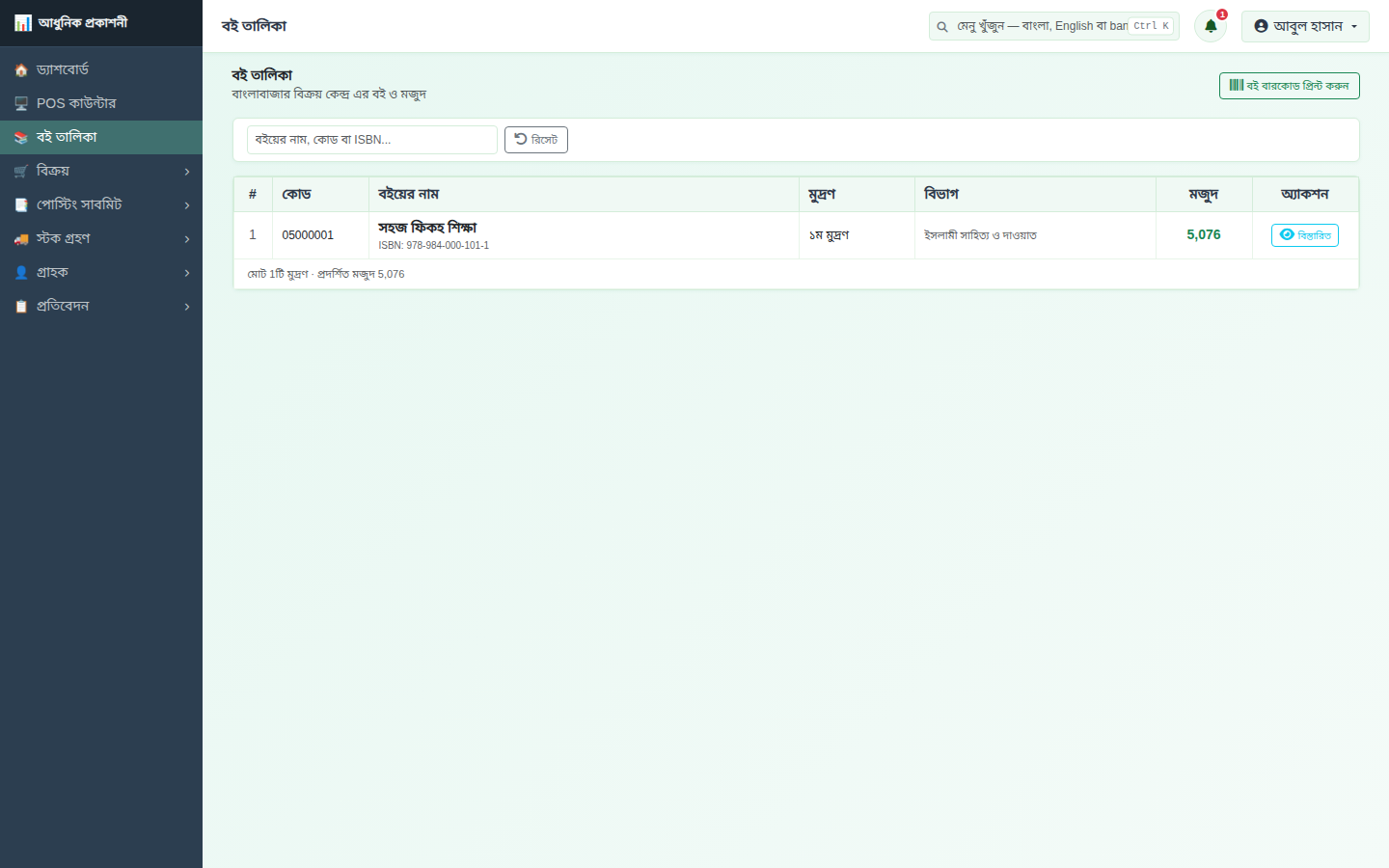
Task: Click the গ্রাহক person icon
Action: 21,273
